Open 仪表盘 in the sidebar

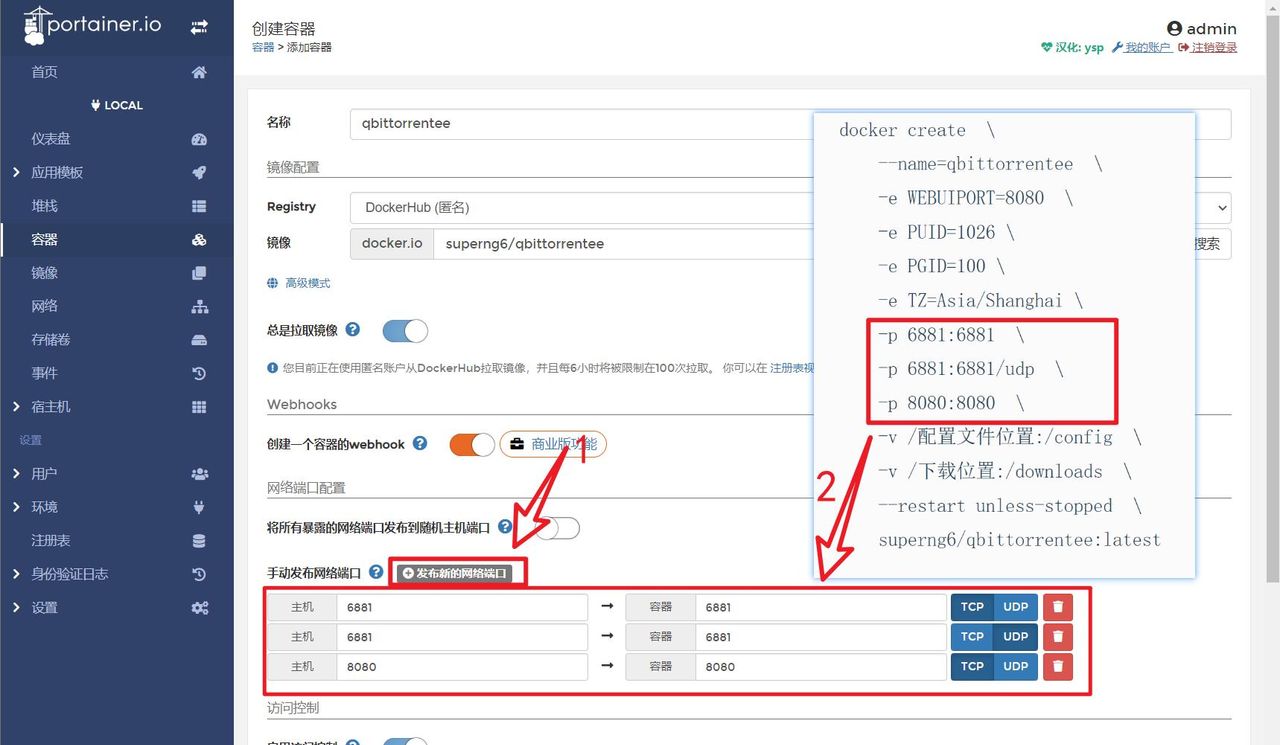[51, 139]
